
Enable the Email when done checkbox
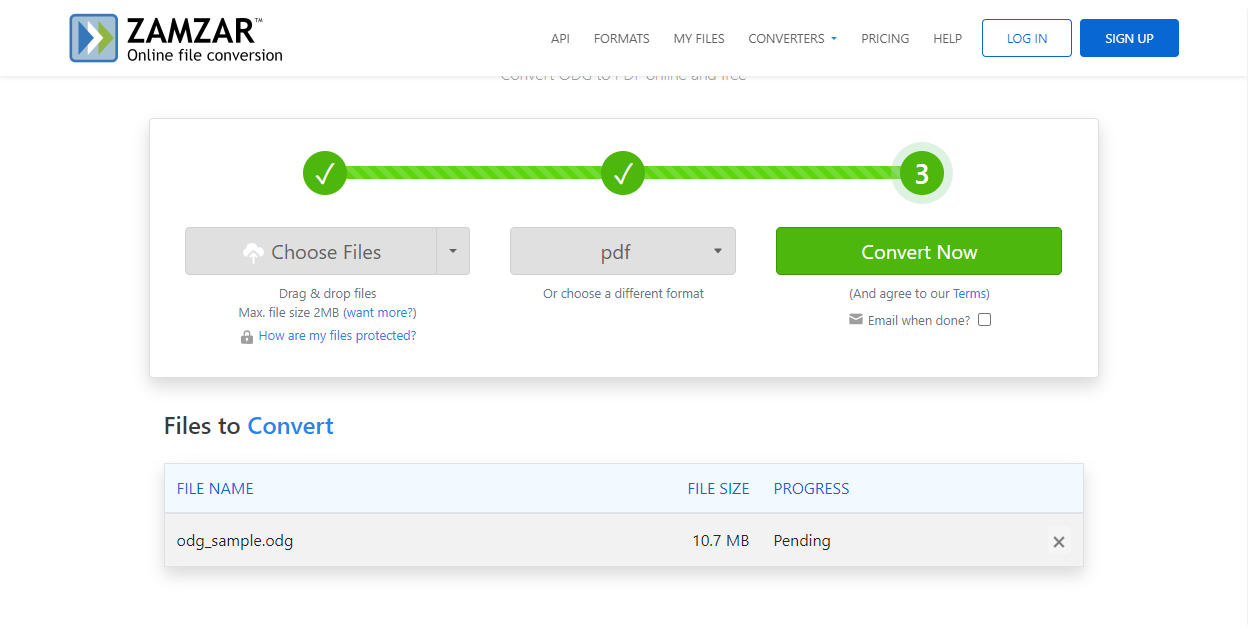pyautogui.click(x=984, y=320)
